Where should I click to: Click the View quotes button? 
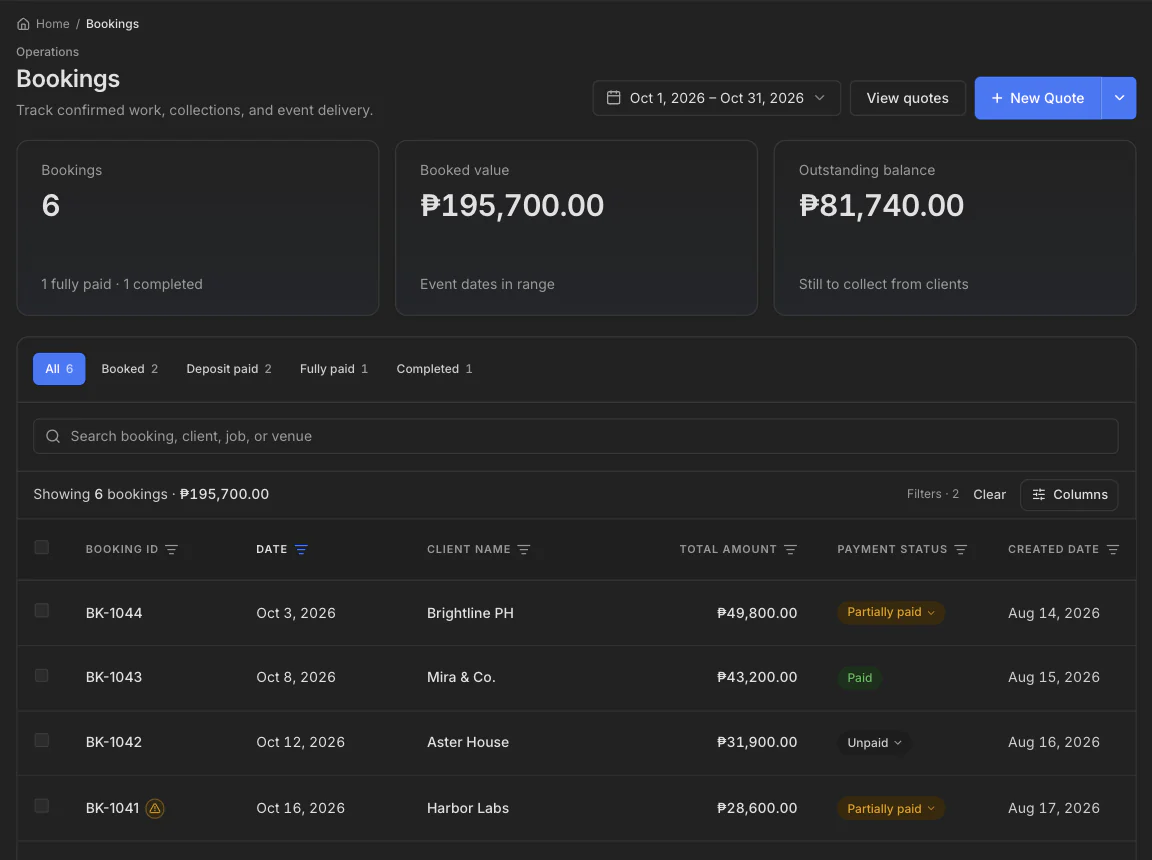pos(907,98)
